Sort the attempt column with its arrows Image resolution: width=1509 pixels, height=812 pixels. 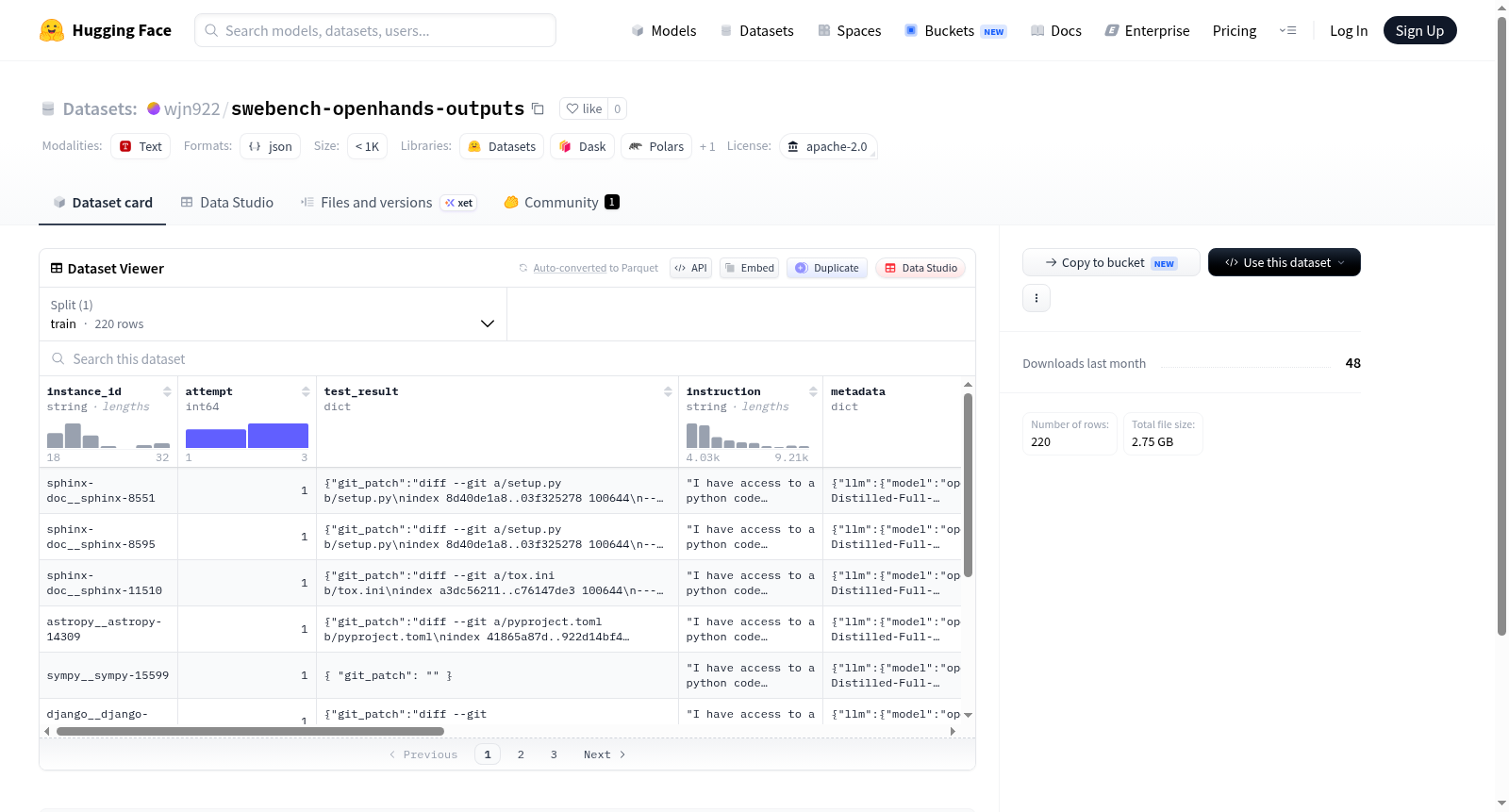(x=306, y=391)
